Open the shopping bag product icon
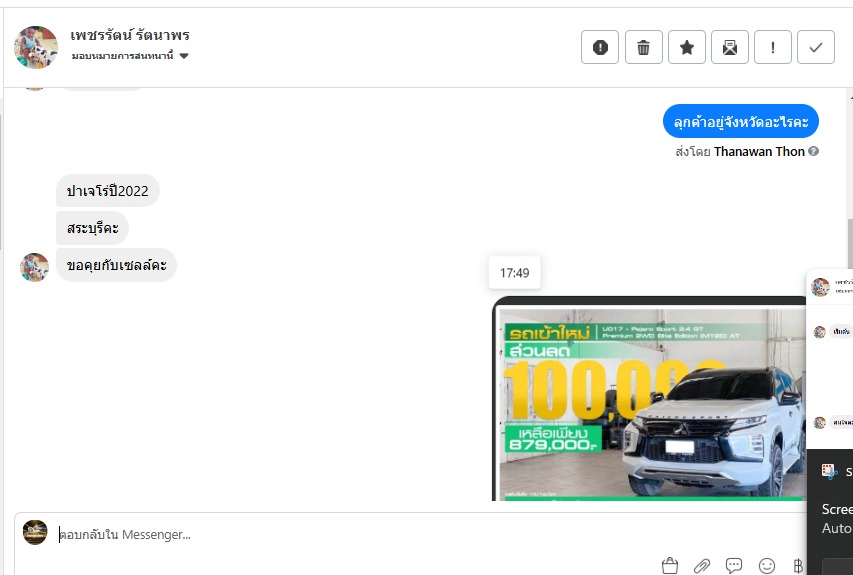 [670, 566]
